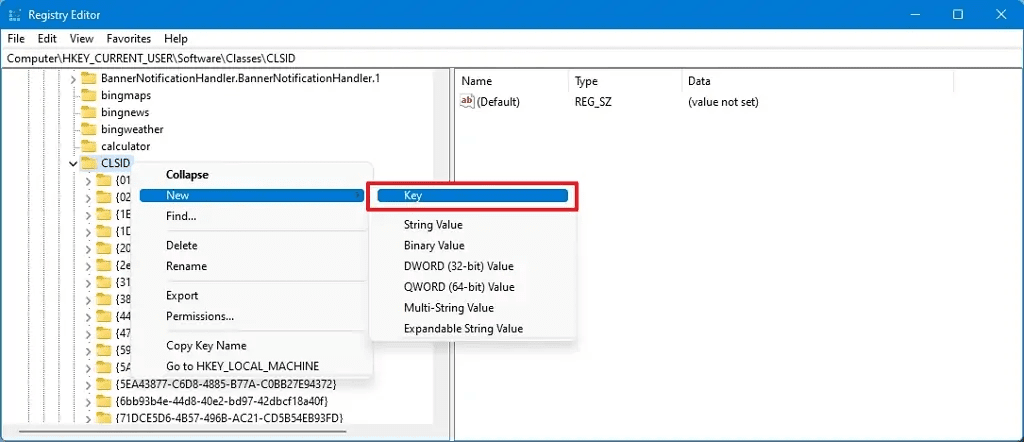Select folder icon of key starting {47

tap(103, 333)
